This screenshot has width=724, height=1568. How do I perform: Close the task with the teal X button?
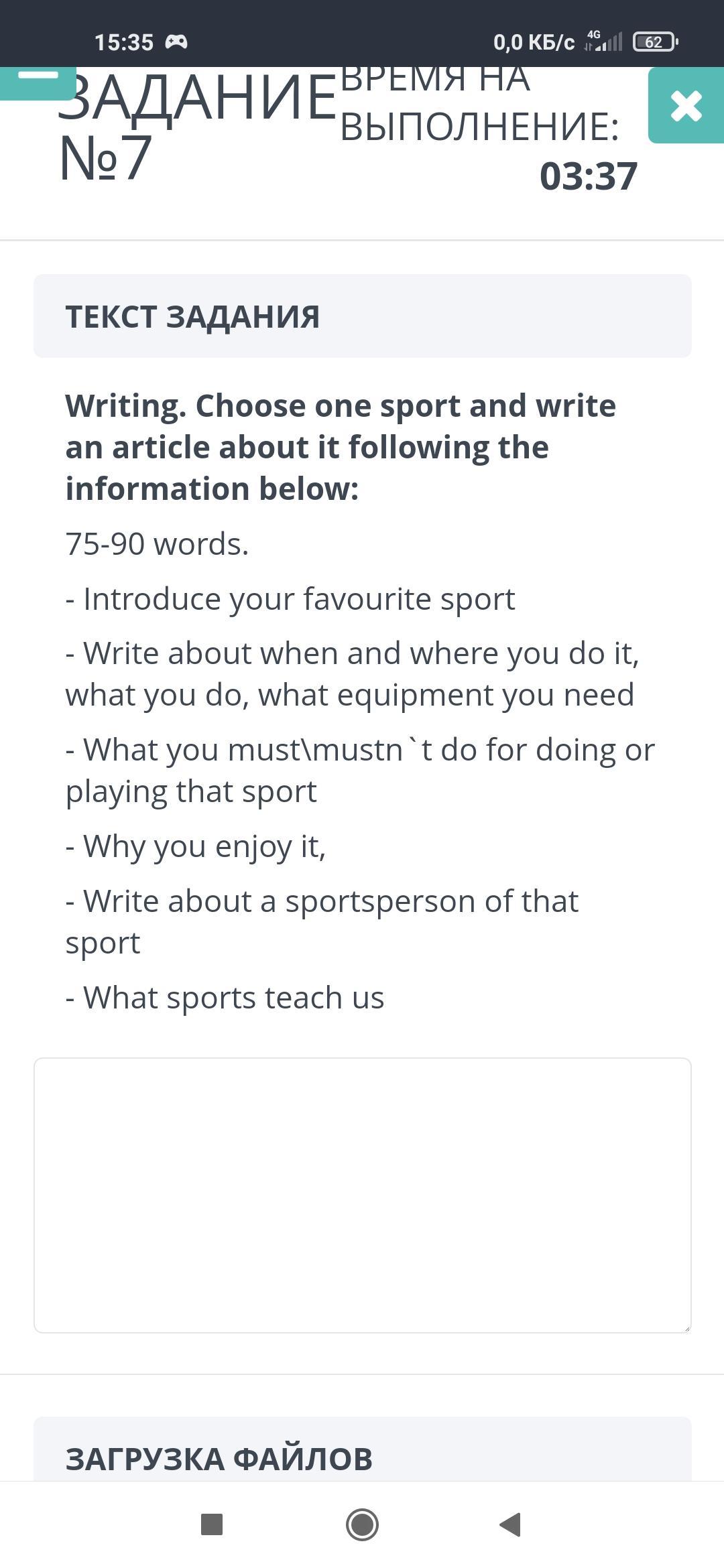coord(686,106)
